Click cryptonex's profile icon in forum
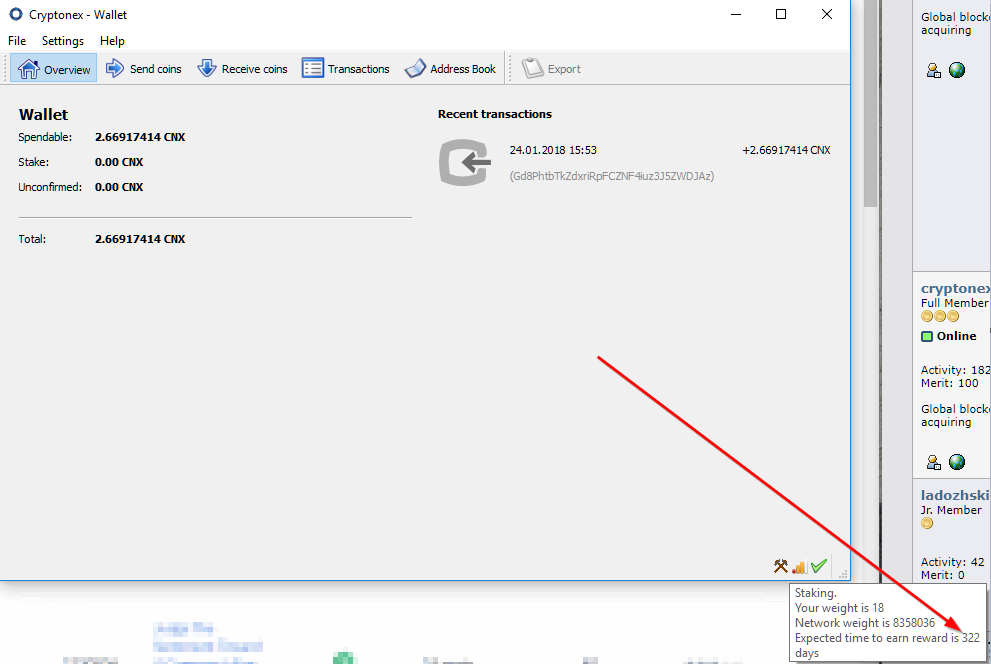 tap(933, 462)
